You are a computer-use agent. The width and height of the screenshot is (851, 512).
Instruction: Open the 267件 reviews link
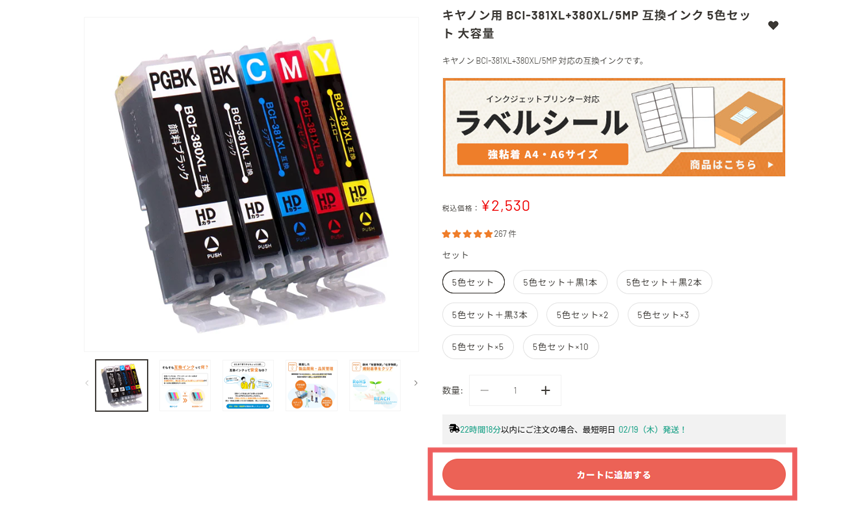point(505,234)
